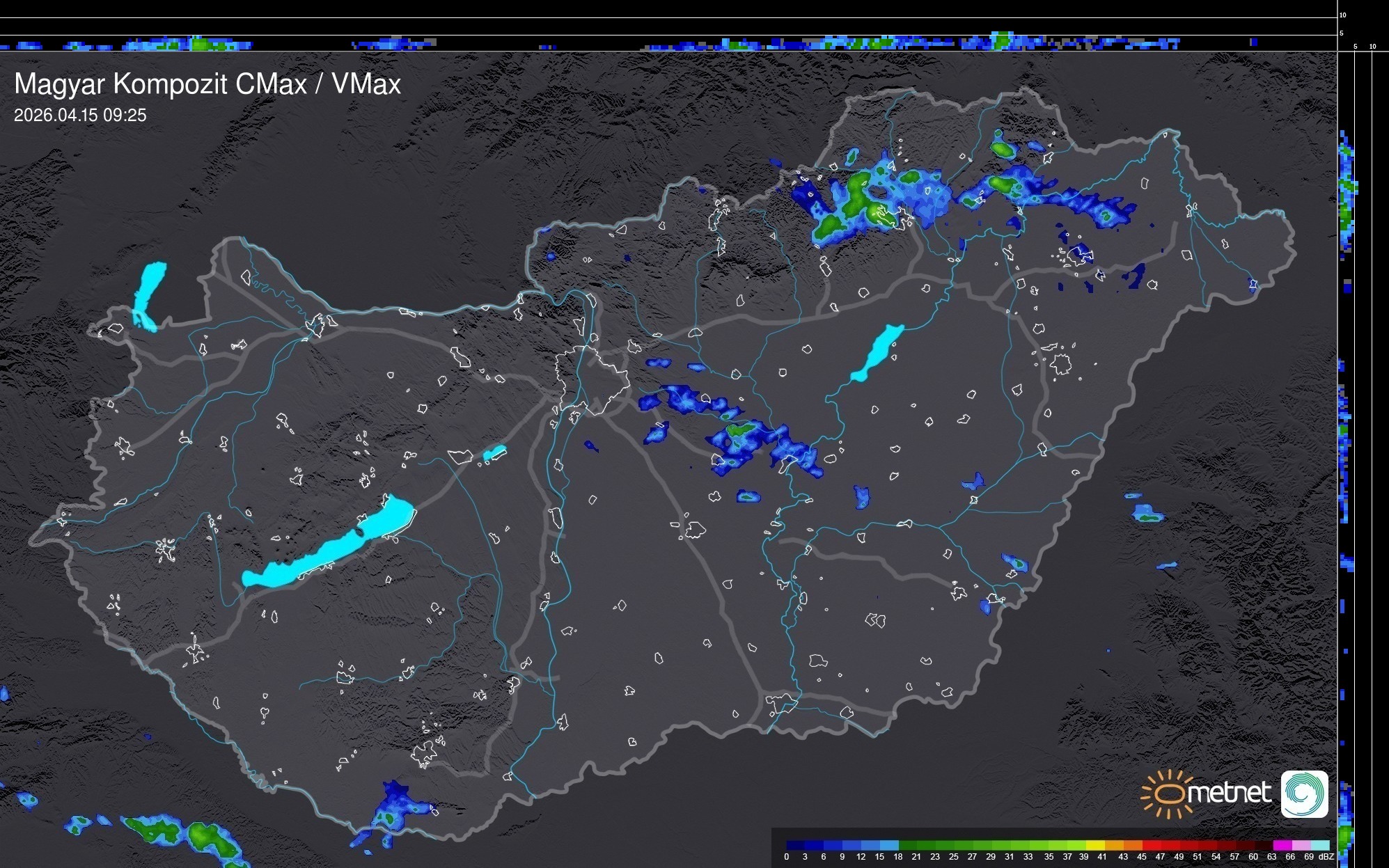Click the cyan 69 dBZ legend swatch
The width and height of the screenshot is (1389, 868).
pyautogui.click(x=1320, y=846)
